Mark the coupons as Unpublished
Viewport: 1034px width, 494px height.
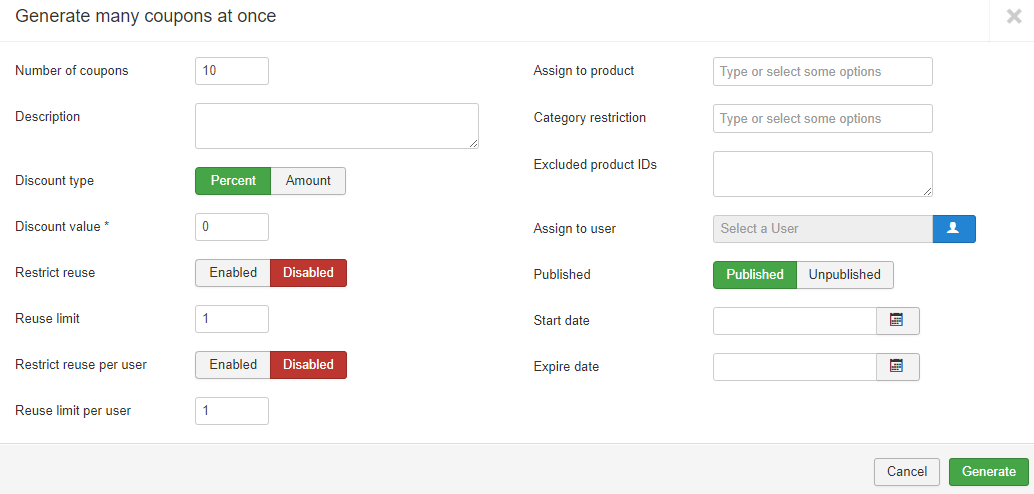(845, 275)
